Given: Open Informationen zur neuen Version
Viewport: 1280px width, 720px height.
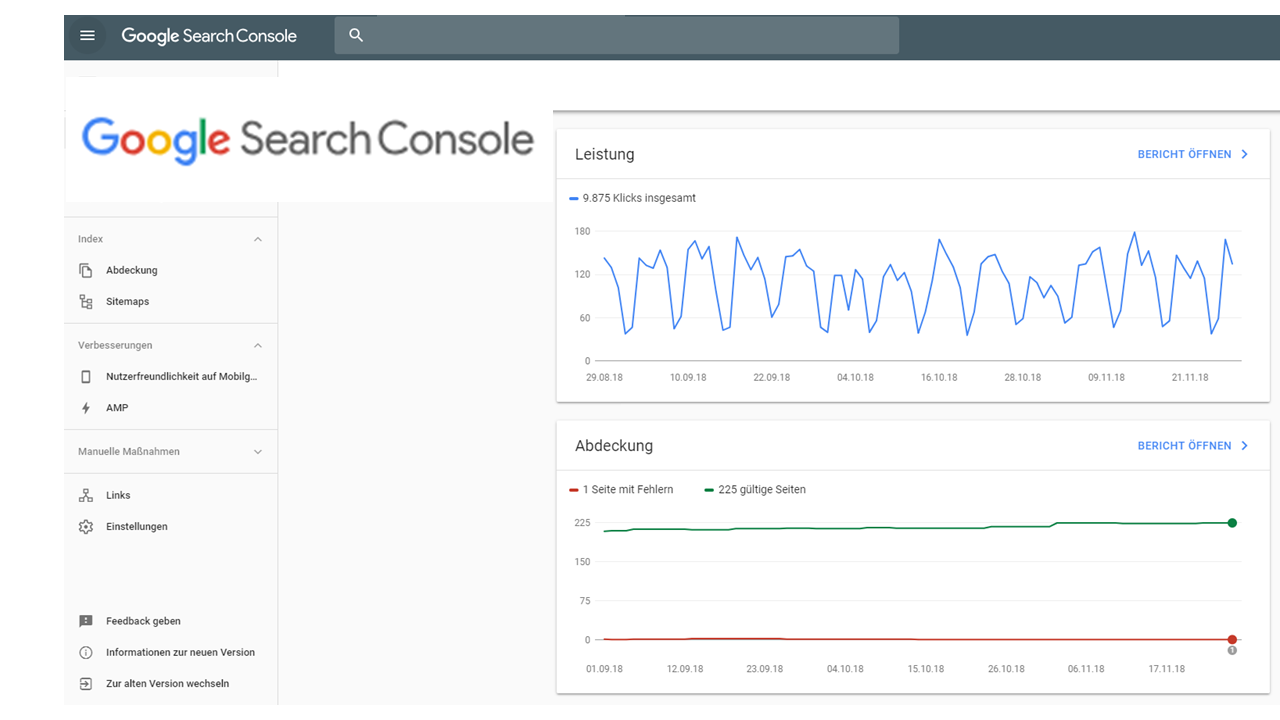Looking at the screenshot, I should pyautogui.click(x=180, y=652).
